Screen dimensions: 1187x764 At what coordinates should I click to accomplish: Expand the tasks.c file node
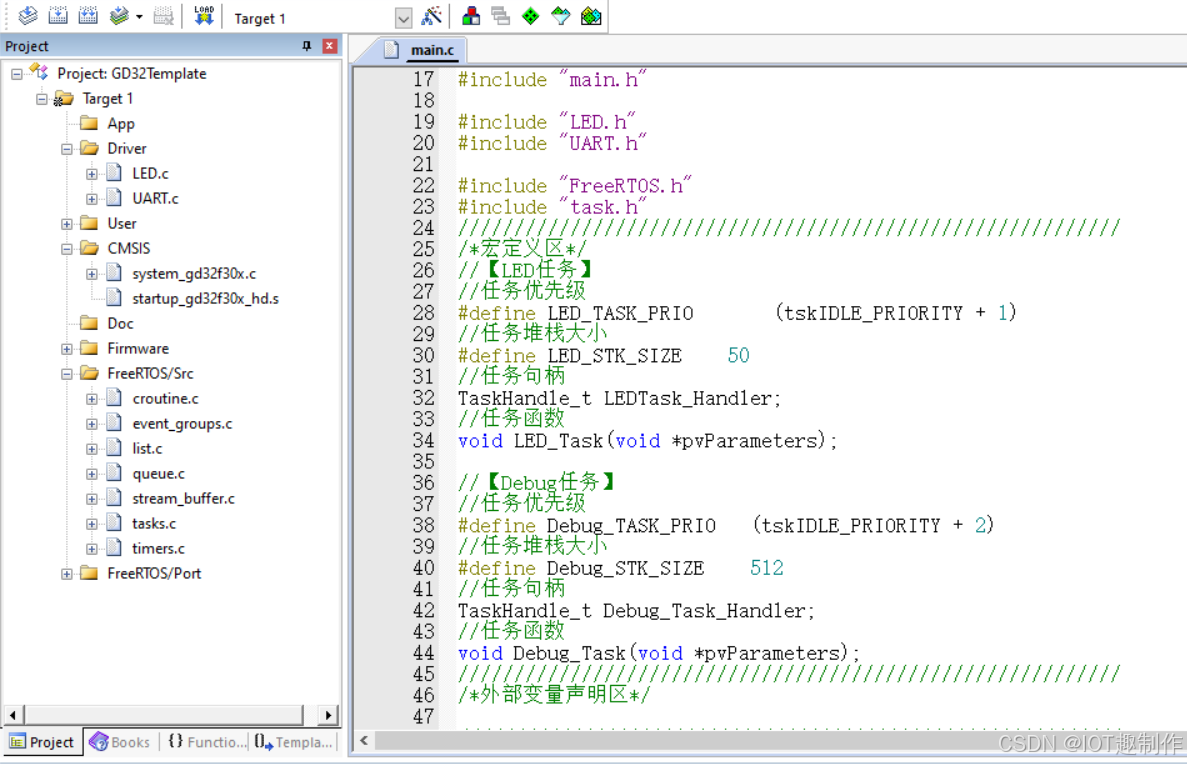click(92, 524)
